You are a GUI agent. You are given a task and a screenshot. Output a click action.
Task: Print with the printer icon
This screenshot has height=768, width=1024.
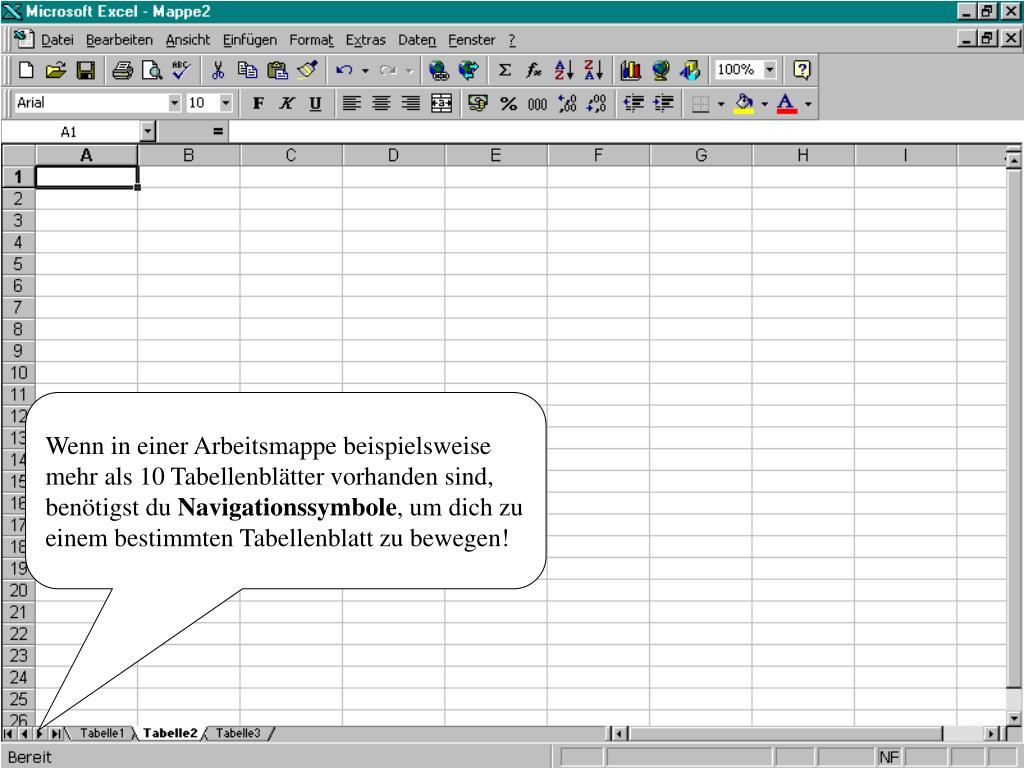tap(122, 70)
